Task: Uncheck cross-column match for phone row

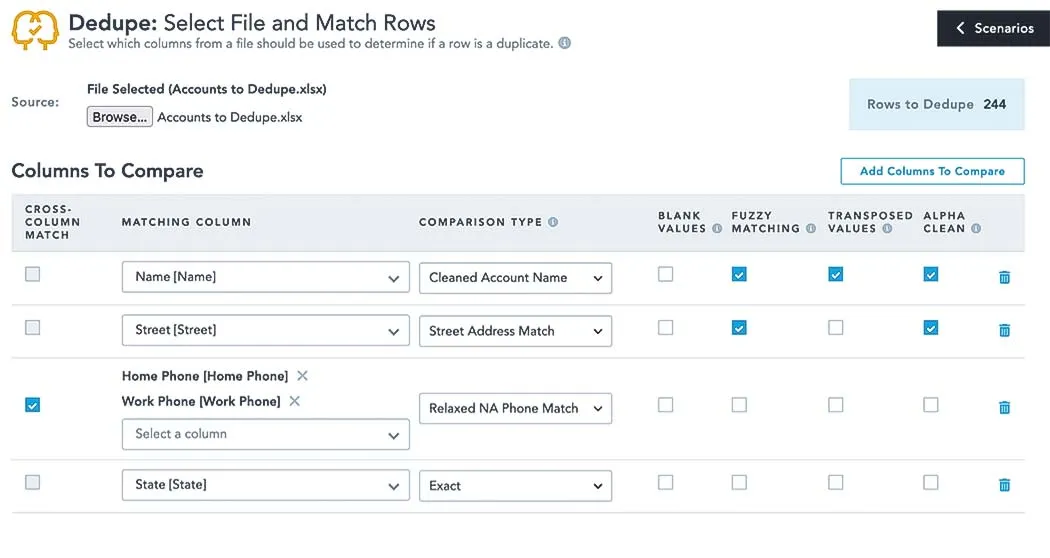Action: tap(32, 405)
